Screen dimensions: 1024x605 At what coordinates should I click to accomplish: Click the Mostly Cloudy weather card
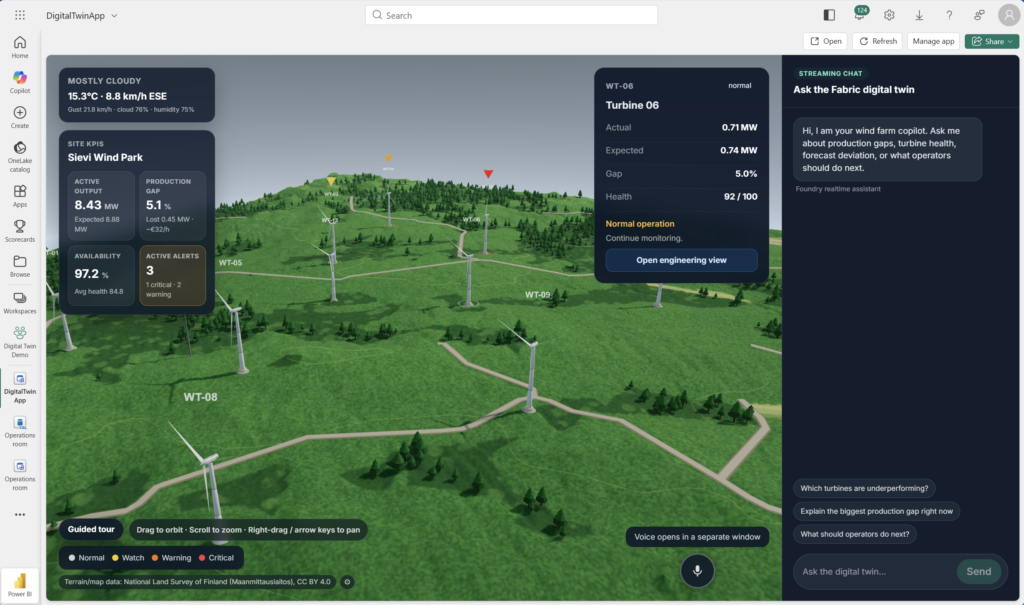[x=136, y=95]
